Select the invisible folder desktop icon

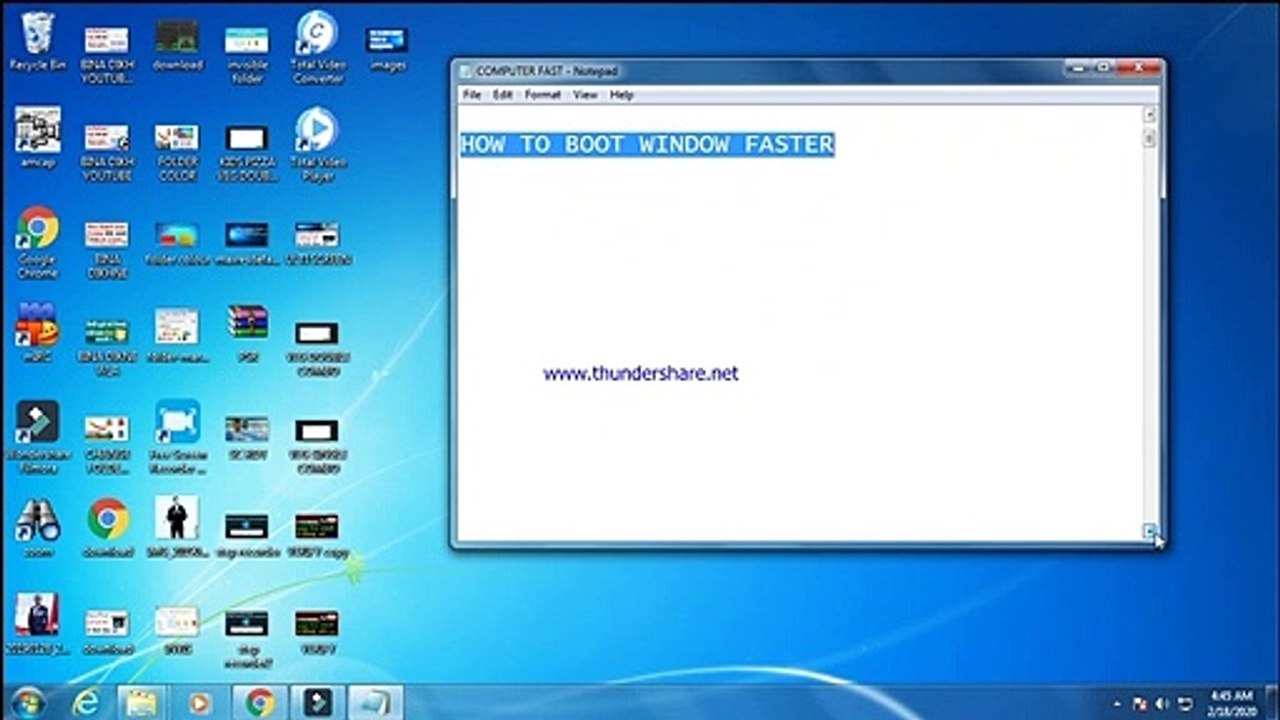click(247, 54)
